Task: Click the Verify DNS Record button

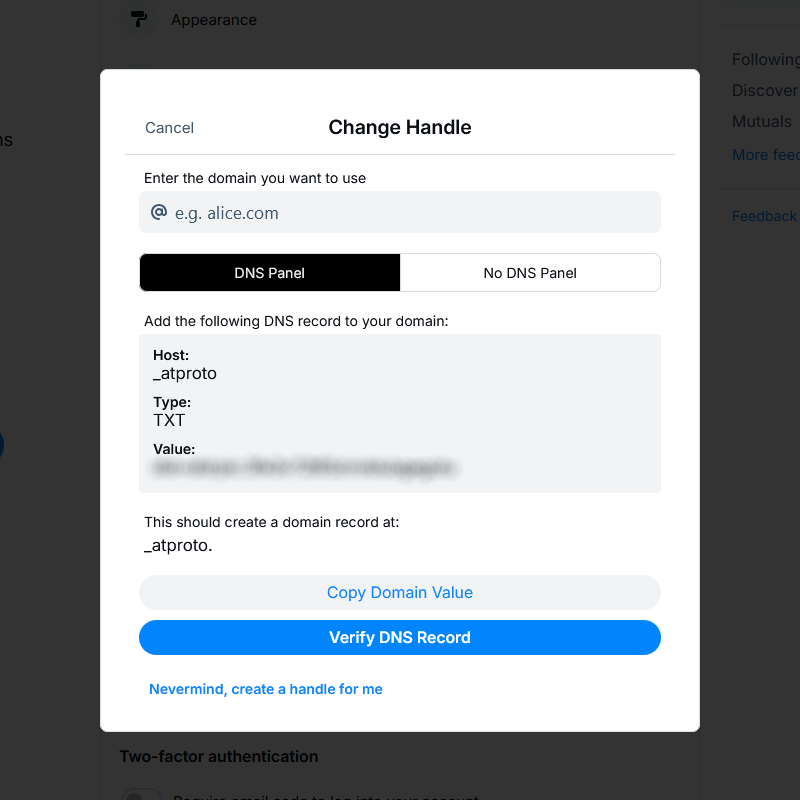Action: (400, 638)
